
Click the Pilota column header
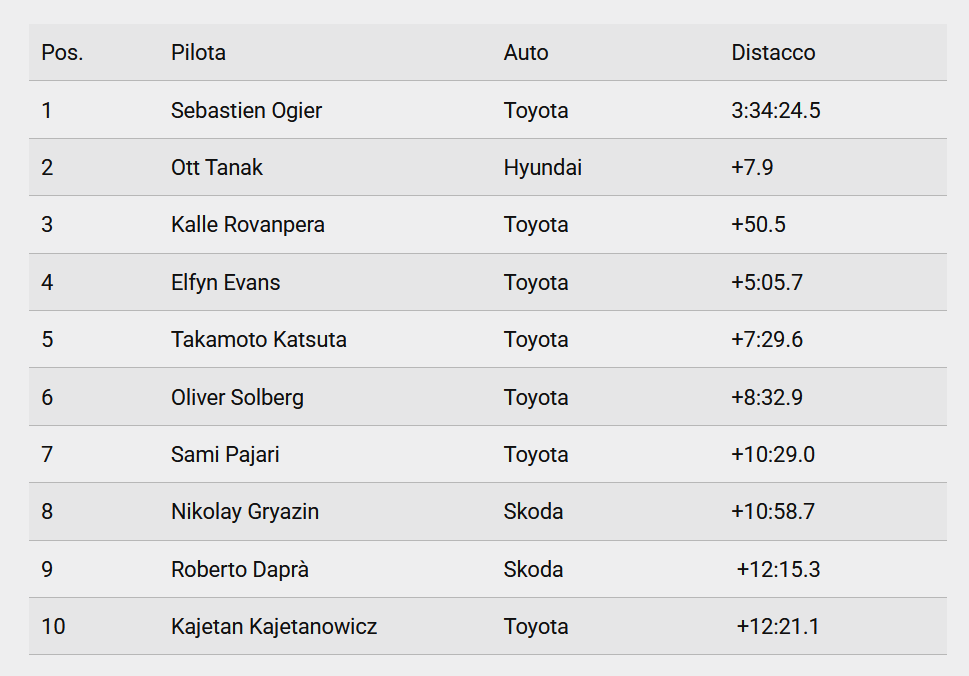[x=198, y=53]
